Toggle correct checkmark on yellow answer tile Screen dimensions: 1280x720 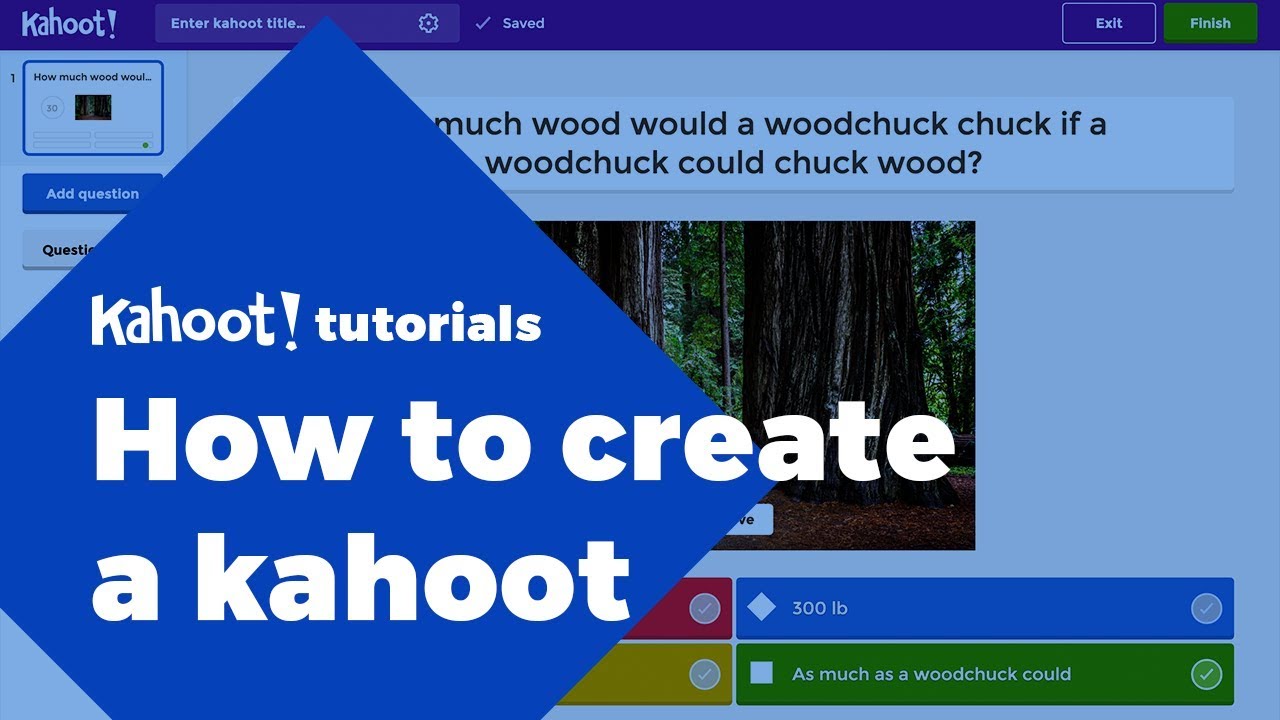pyautogui.click(x=704, y=674)
